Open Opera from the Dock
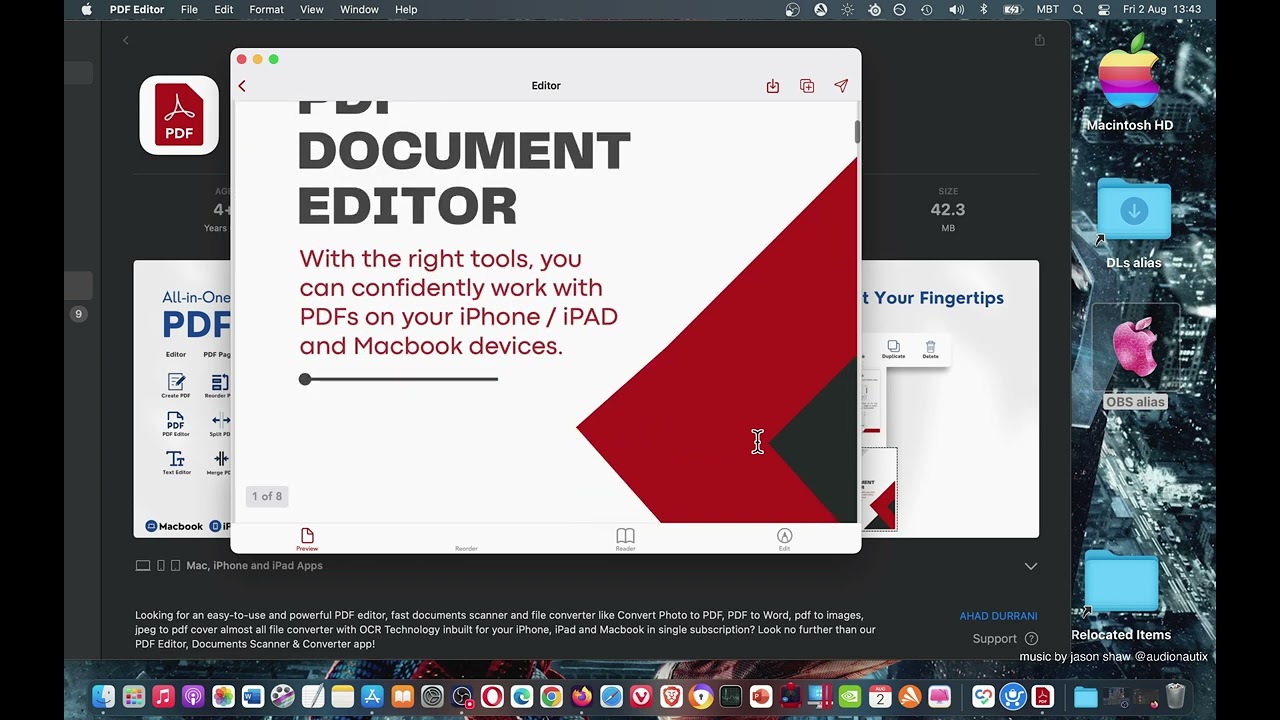 click(x=492, y=696)
